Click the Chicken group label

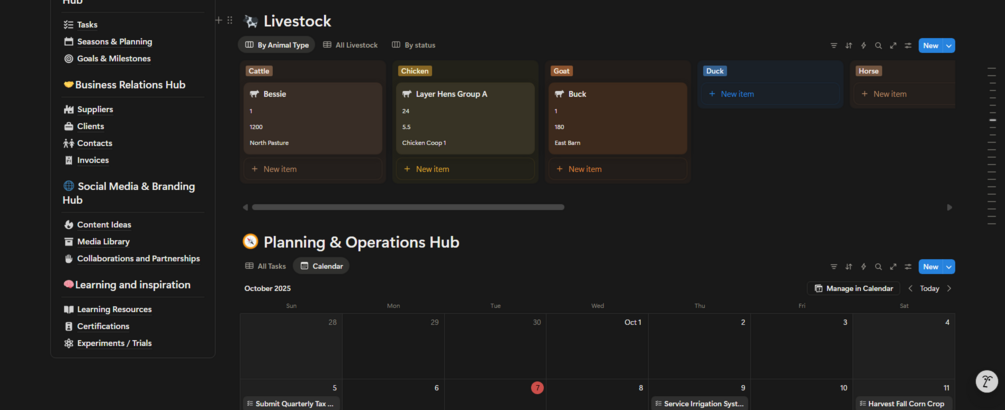click(415, 71)
